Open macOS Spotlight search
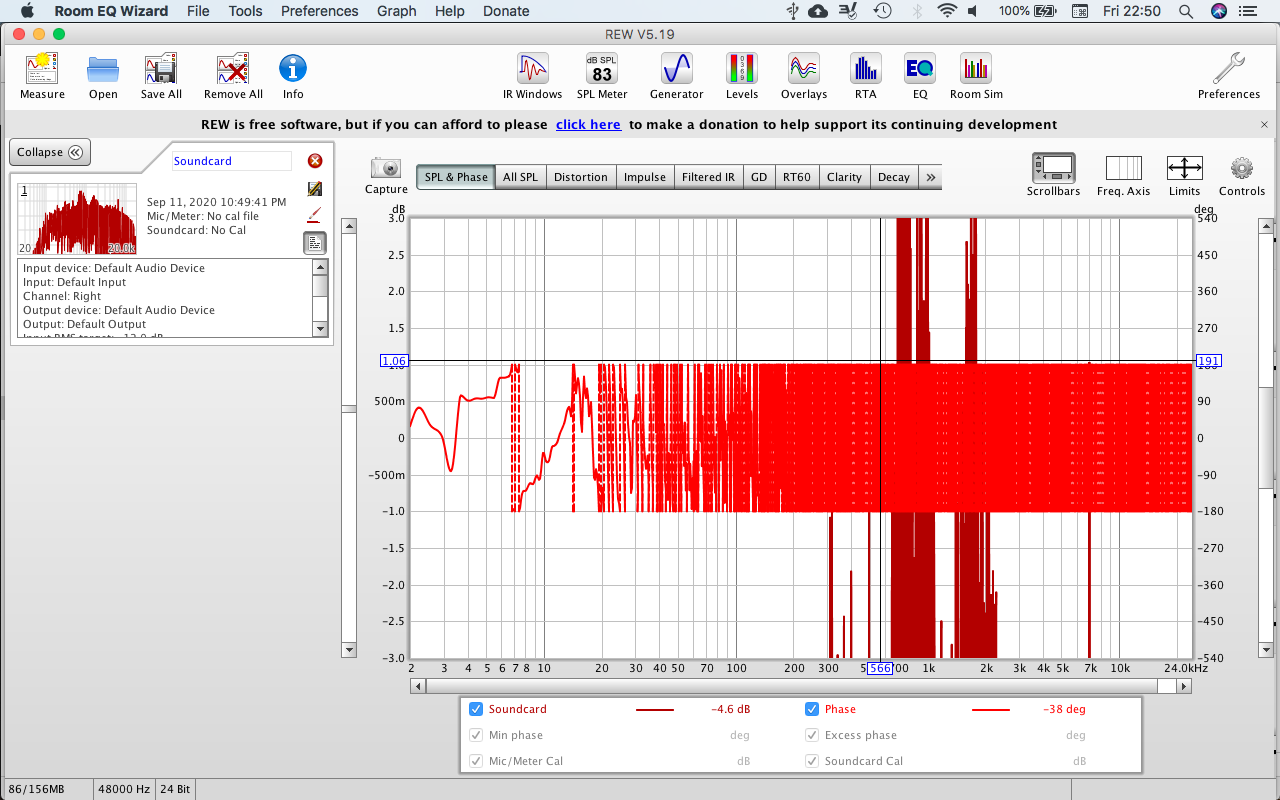The image size is (1280, 800). 1185,11
